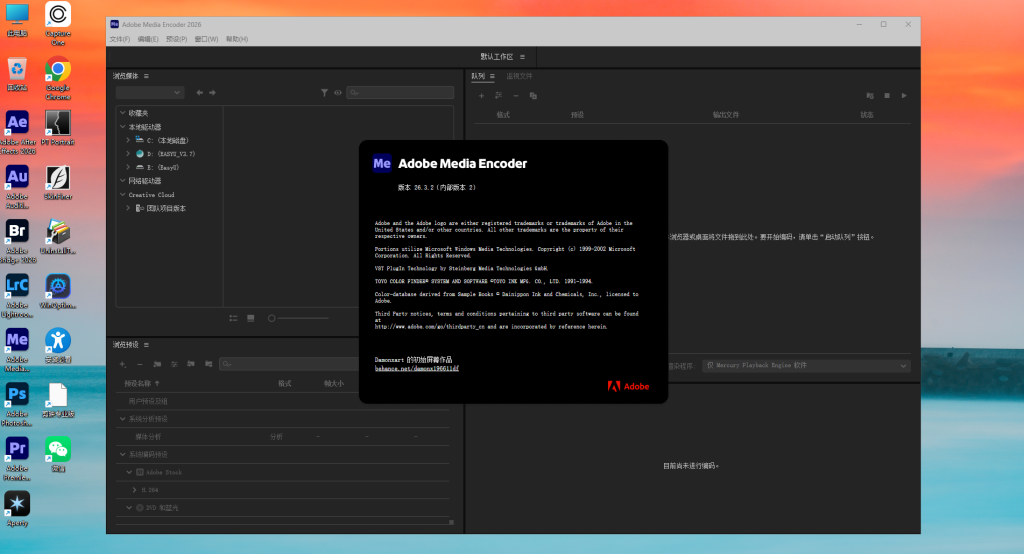Go forward in the Media Browser panel
The width and height of the screenshot is (1024, 554).
212,93
